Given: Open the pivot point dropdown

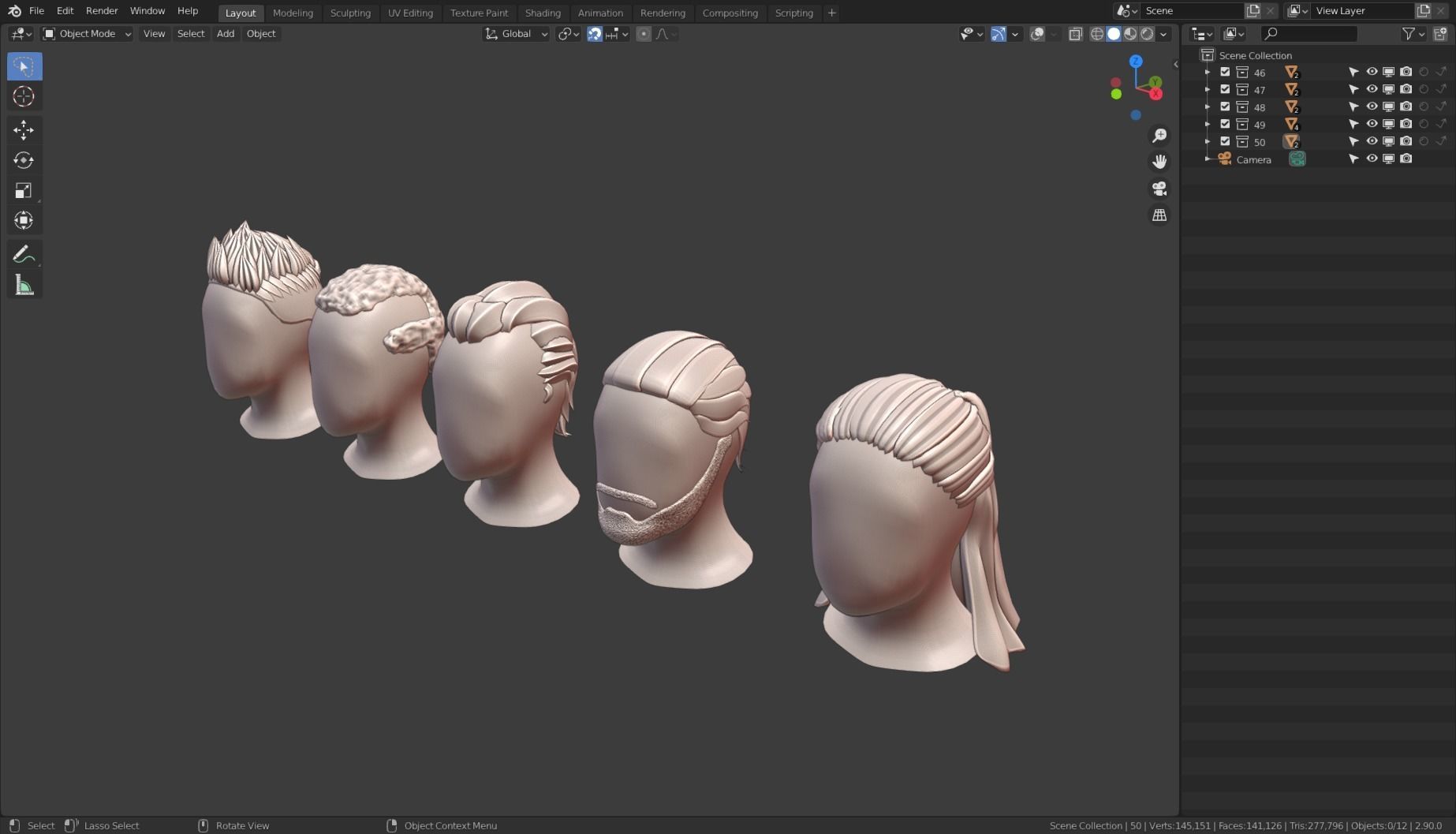Looking at the screenshot, I should pyautogui.click(x=568, y=34).
